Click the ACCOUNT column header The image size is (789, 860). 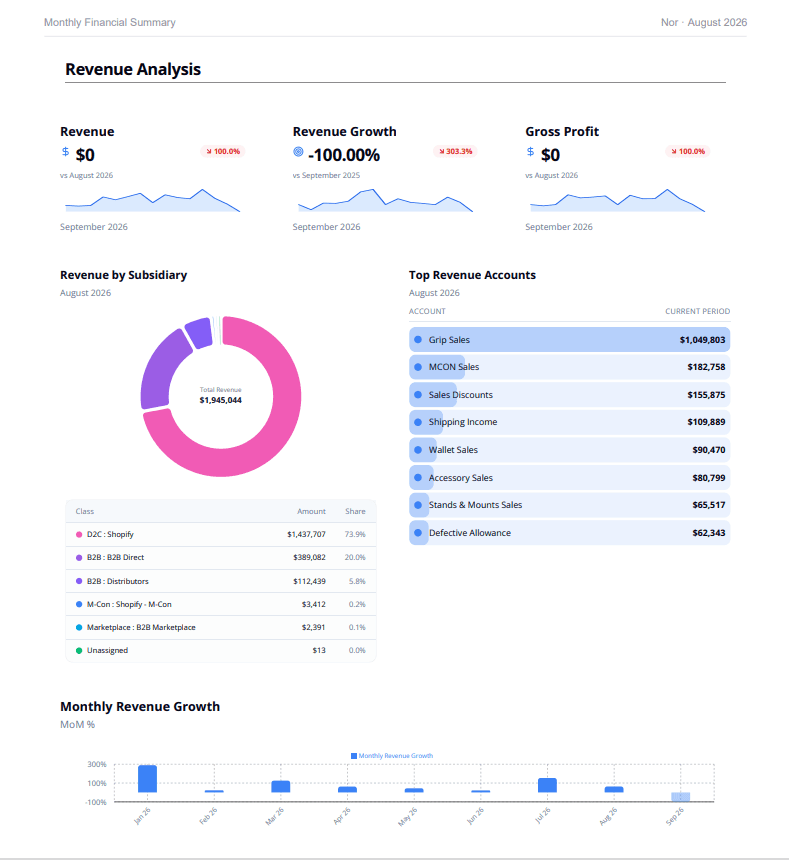point(427,311)
